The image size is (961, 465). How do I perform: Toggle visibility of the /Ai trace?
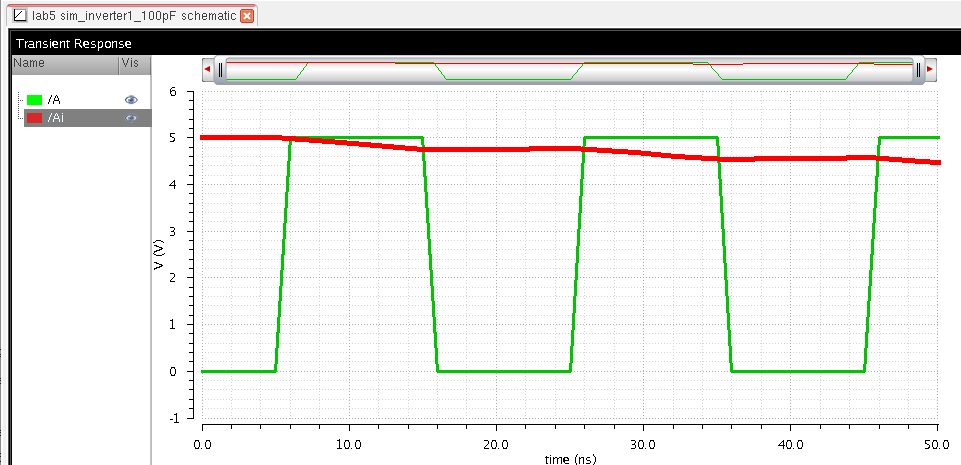point(131,118)
